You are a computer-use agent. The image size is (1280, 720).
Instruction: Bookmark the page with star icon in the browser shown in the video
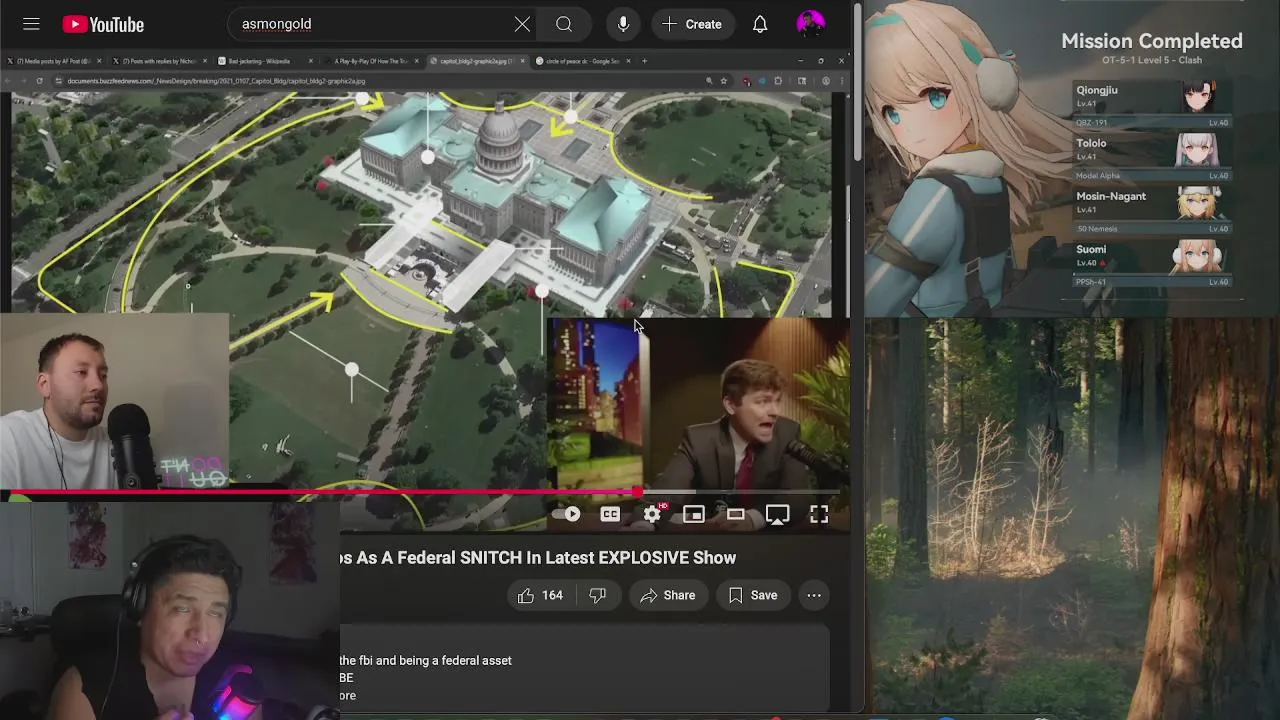coord(724,81)
